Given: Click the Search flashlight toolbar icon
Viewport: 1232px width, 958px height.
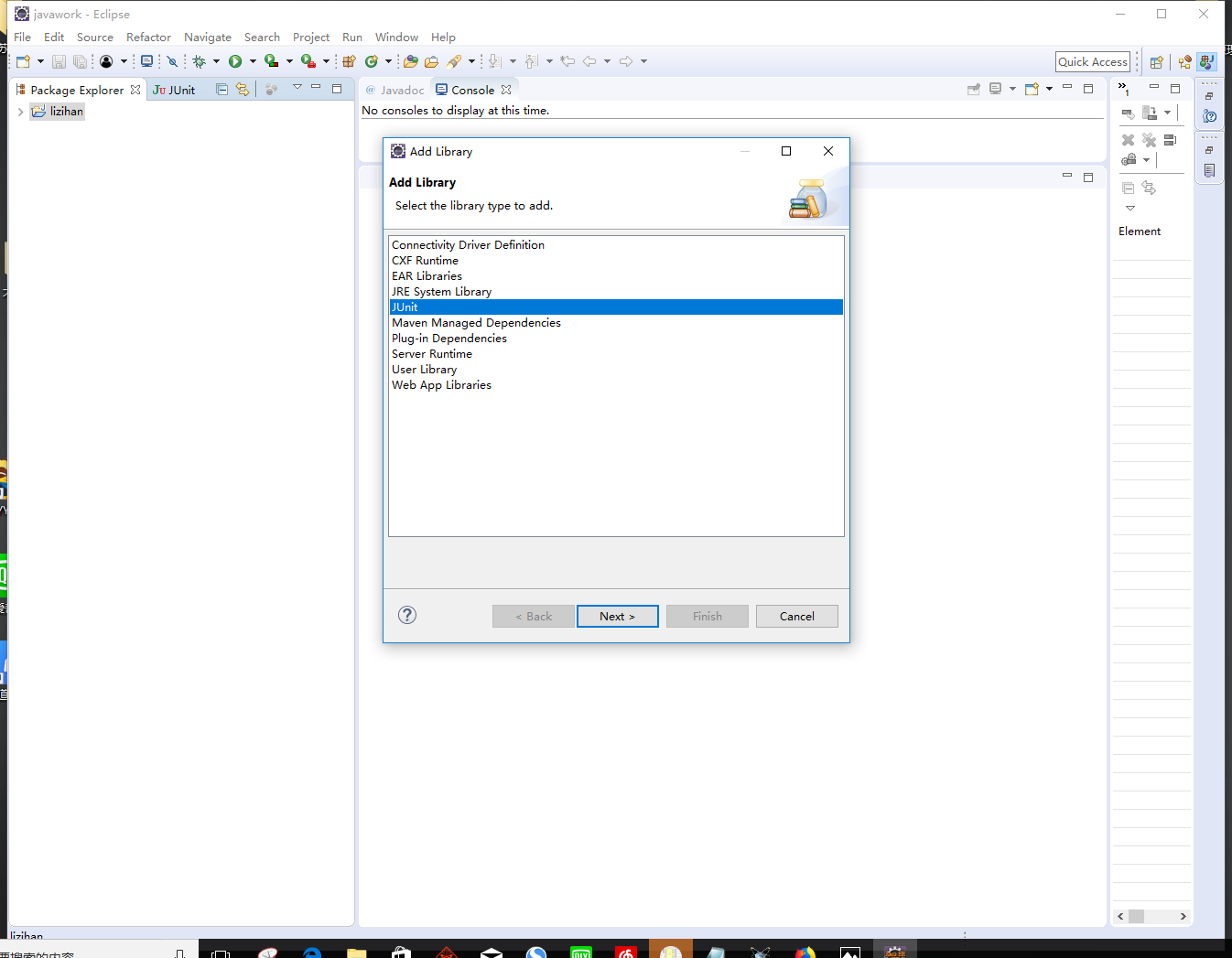Looking at the screenshot, I should tap(454, 61).
